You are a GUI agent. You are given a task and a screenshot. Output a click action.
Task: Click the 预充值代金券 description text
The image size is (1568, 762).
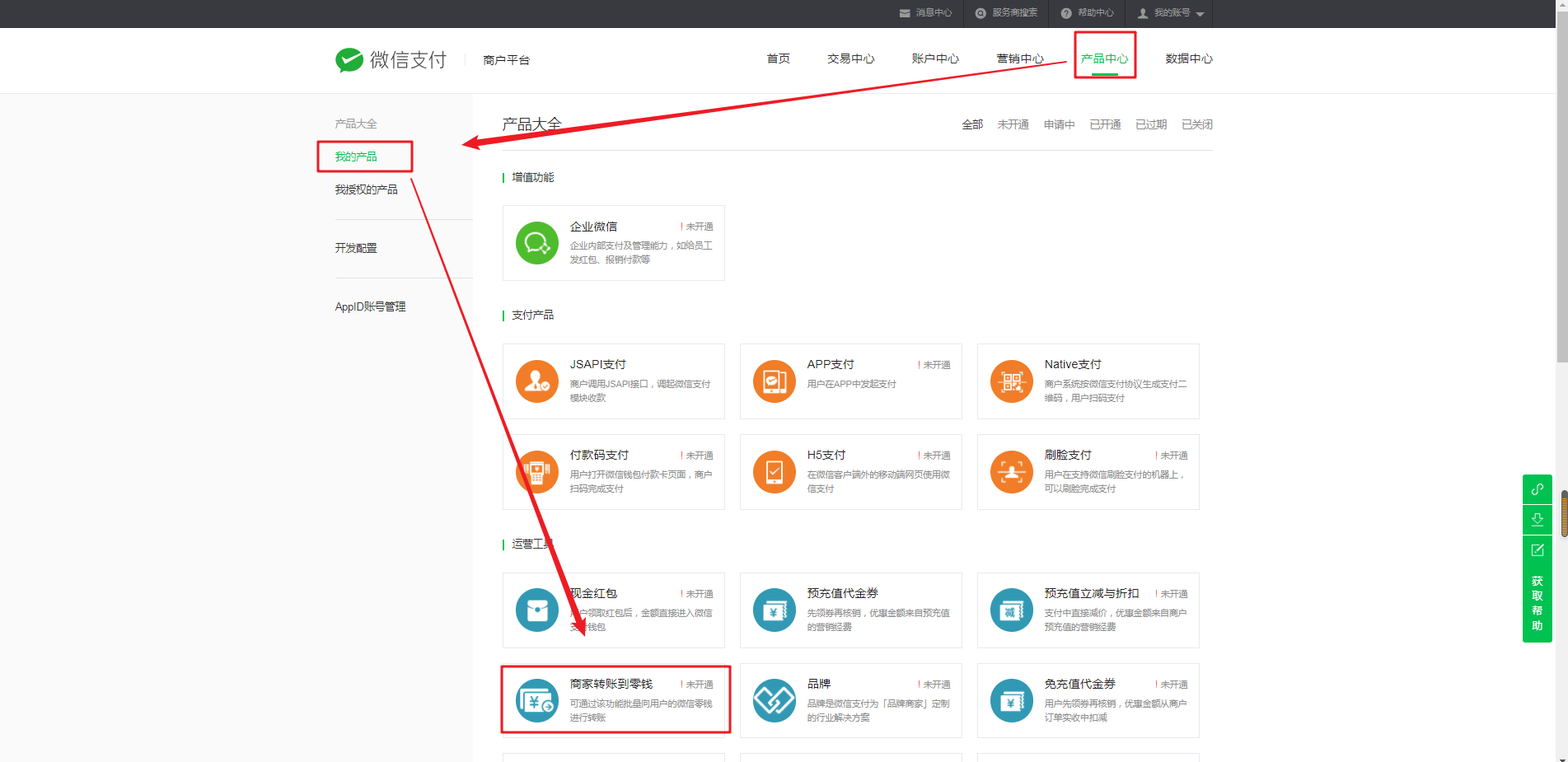pyautogui.click(x=878, y=619)
